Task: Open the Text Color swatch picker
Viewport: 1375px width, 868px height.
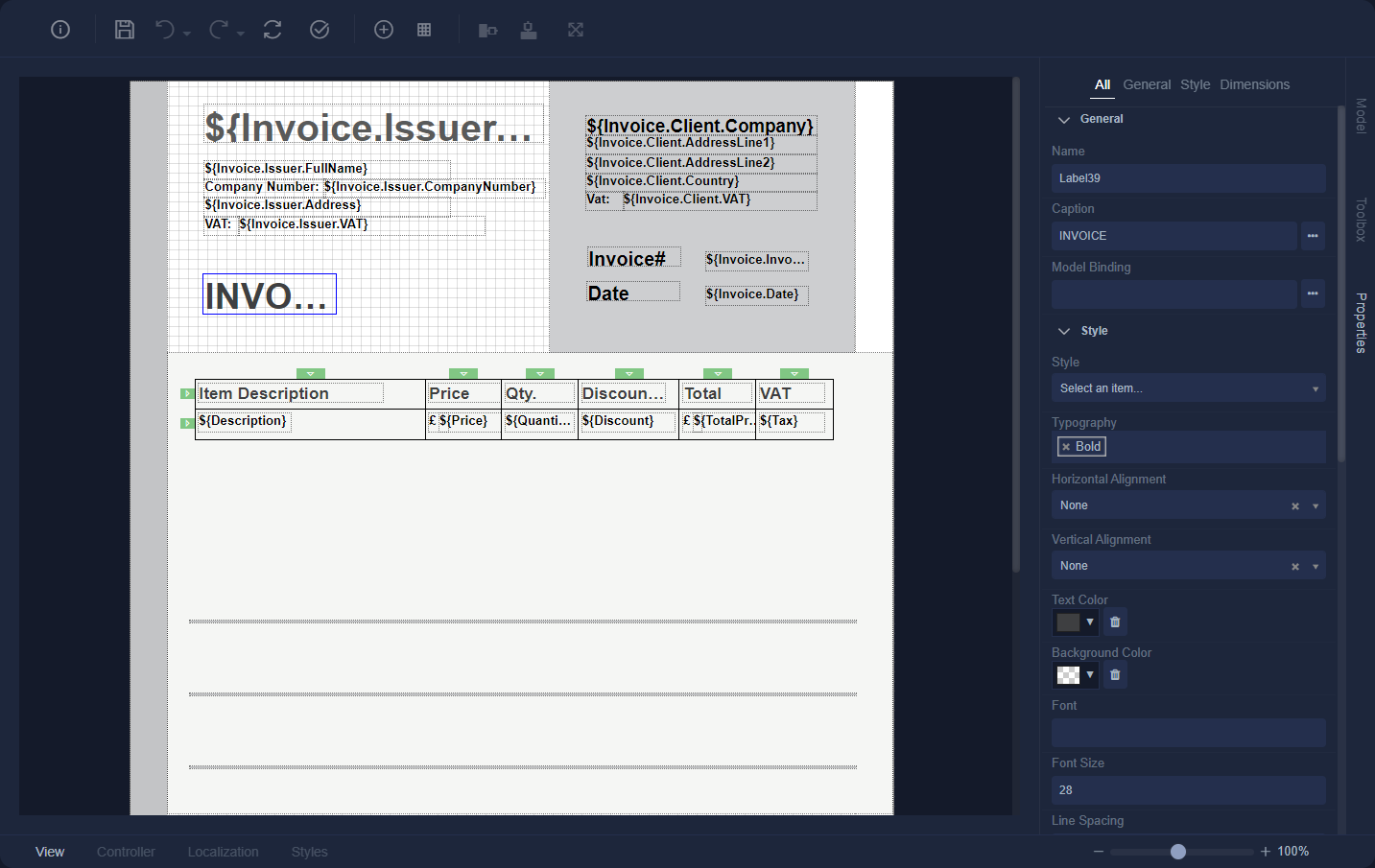Action: (x=1076, y=622)
